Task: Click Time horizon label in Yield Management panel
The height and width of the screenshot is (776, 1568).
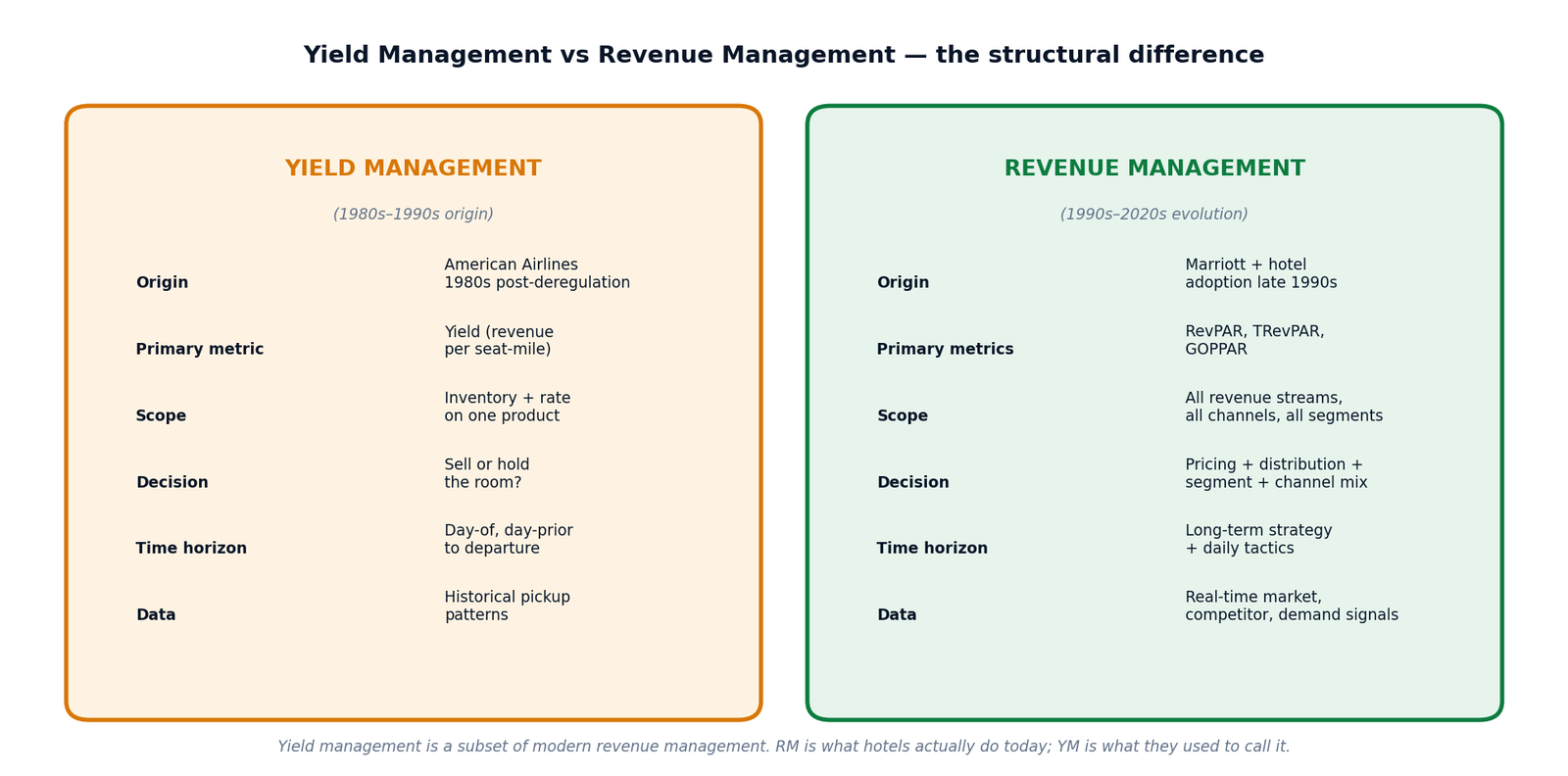Action: [x=191, y=549]
